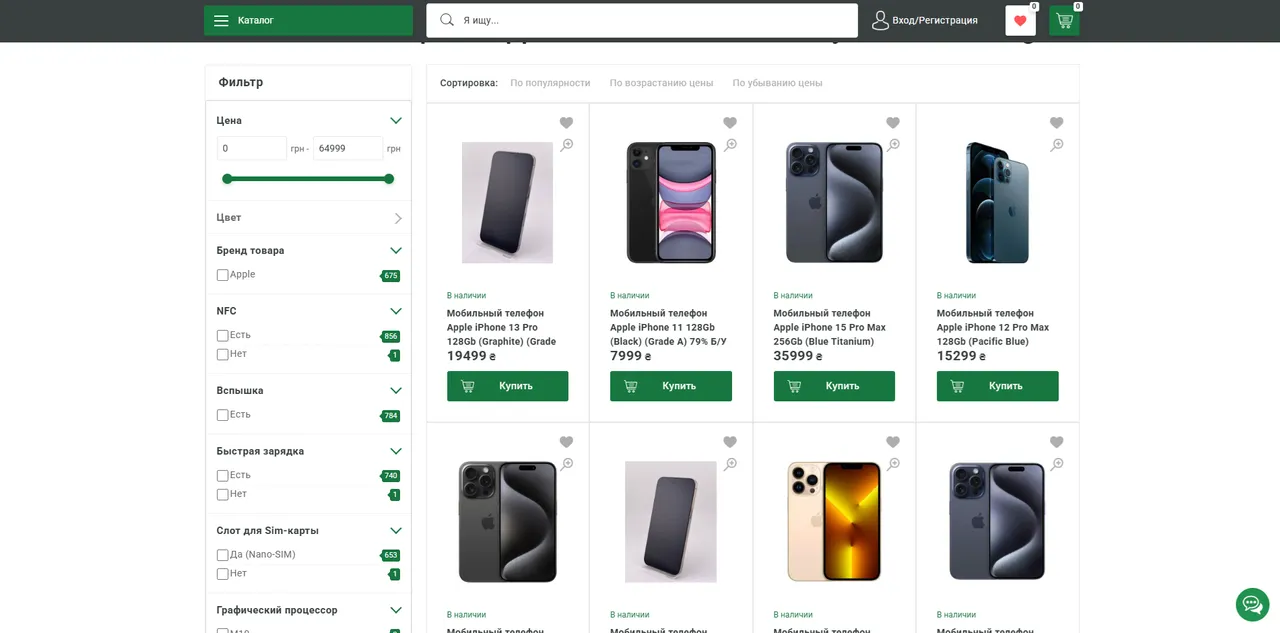Screen dimensions: 1280x633
Task: Open the 'Каталог' menu
Action: point(308,20)
